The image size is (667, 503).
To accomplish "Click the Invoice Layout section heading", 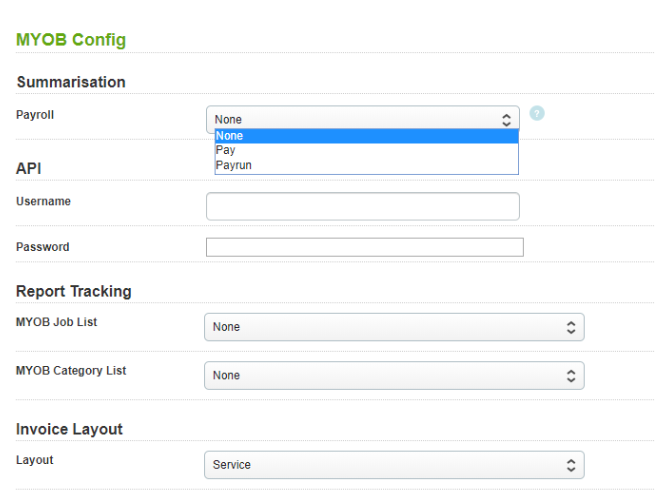I will (x=69, y=429).
